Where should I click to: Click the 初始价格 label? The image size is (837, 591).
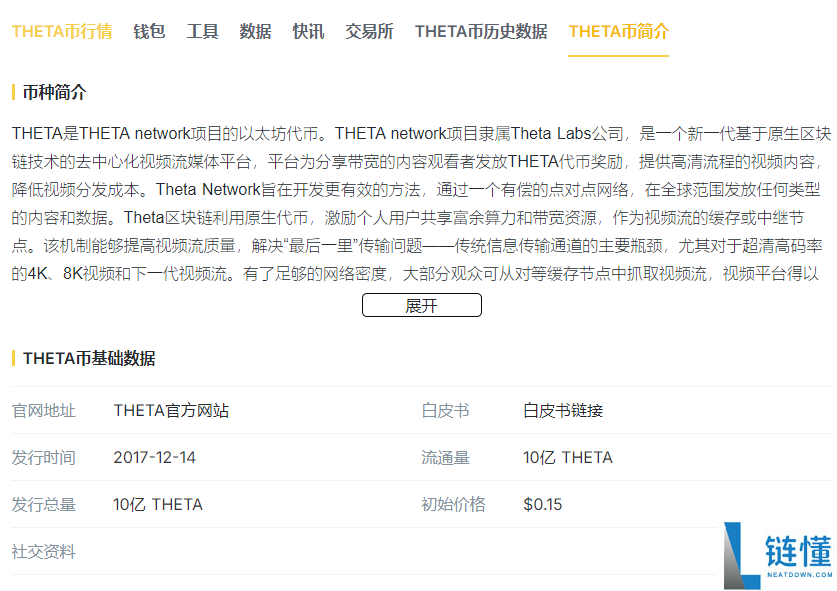tap(453, 505)
